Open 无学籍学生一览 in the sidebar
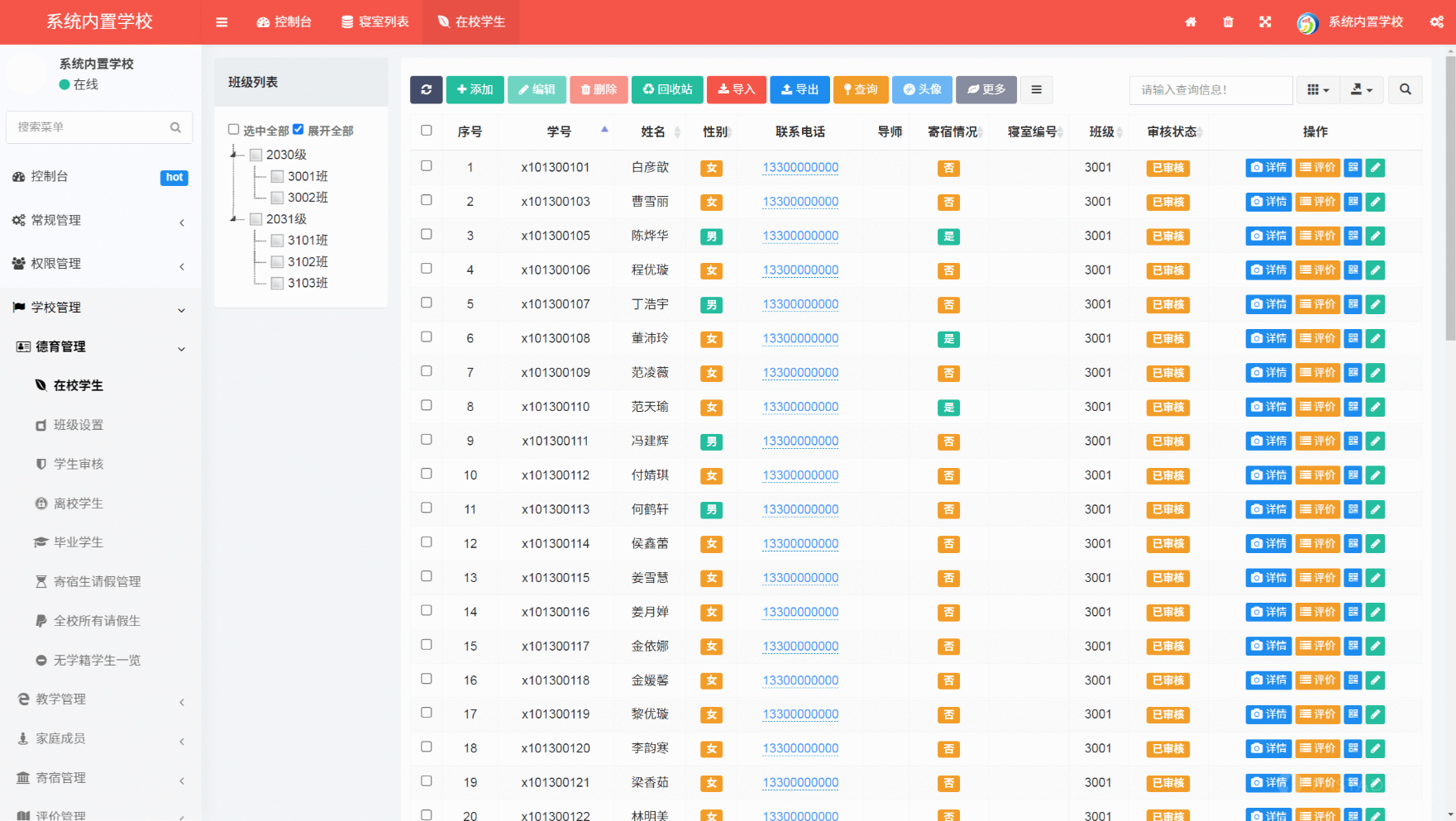Viewport: 1456px width, 821px height. [x=97, y=660]
